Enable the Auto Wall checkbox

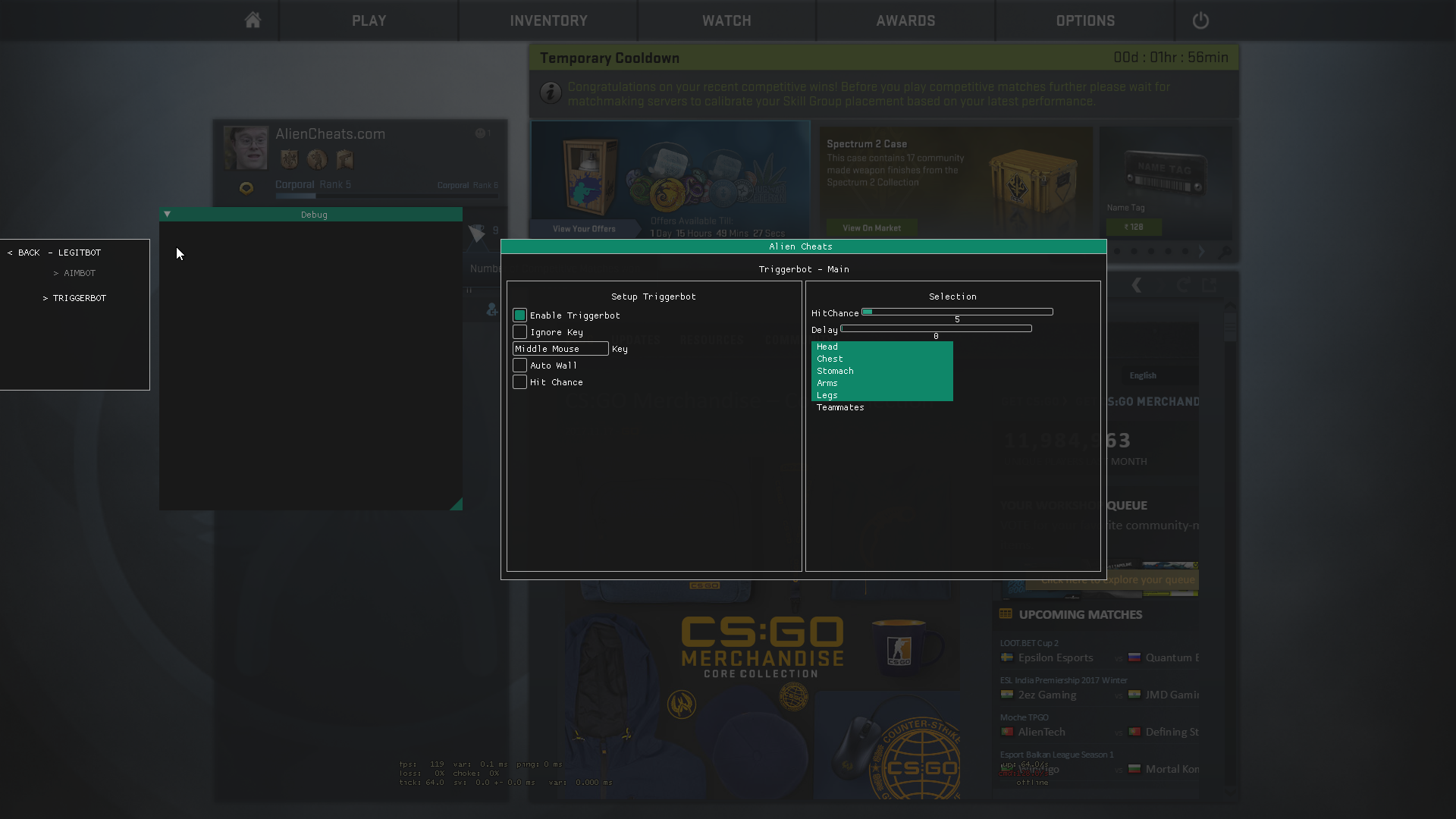[x=519, y=366]
